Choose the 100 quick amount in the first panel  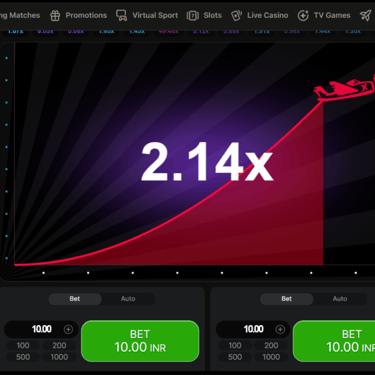coord(23,345)
